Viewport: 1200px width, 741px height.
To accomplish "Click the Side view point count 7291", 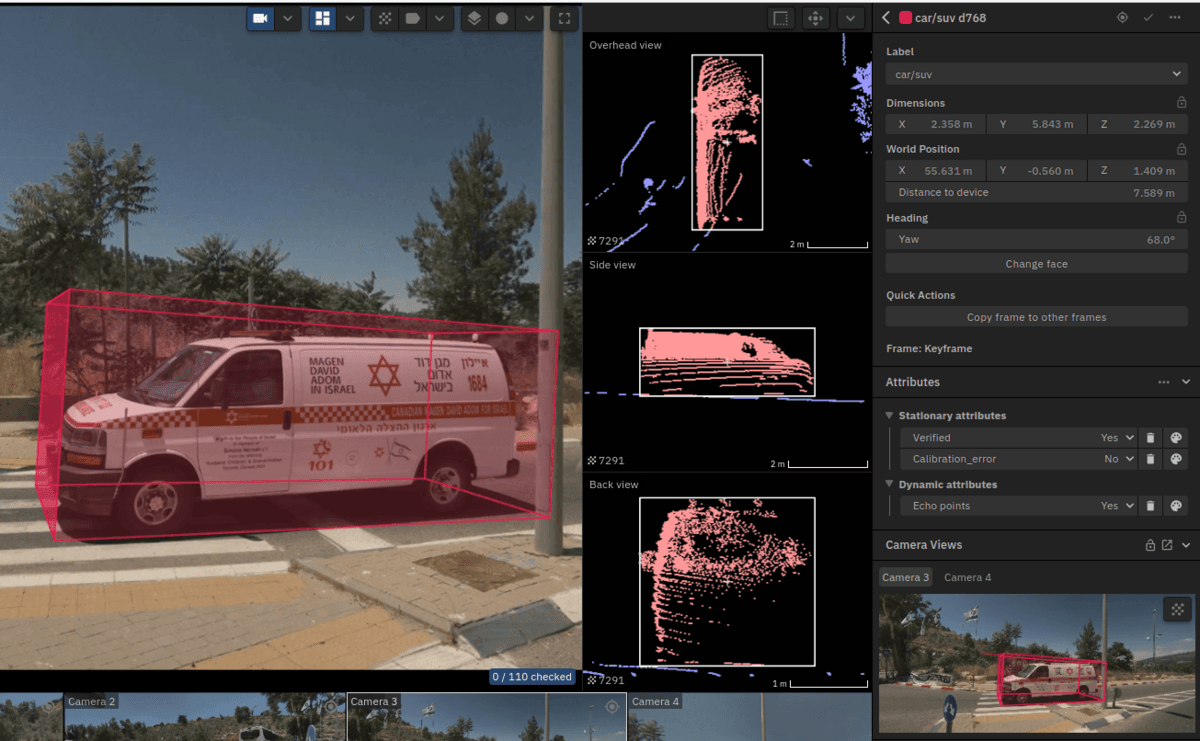I will (x=606, y=461).
